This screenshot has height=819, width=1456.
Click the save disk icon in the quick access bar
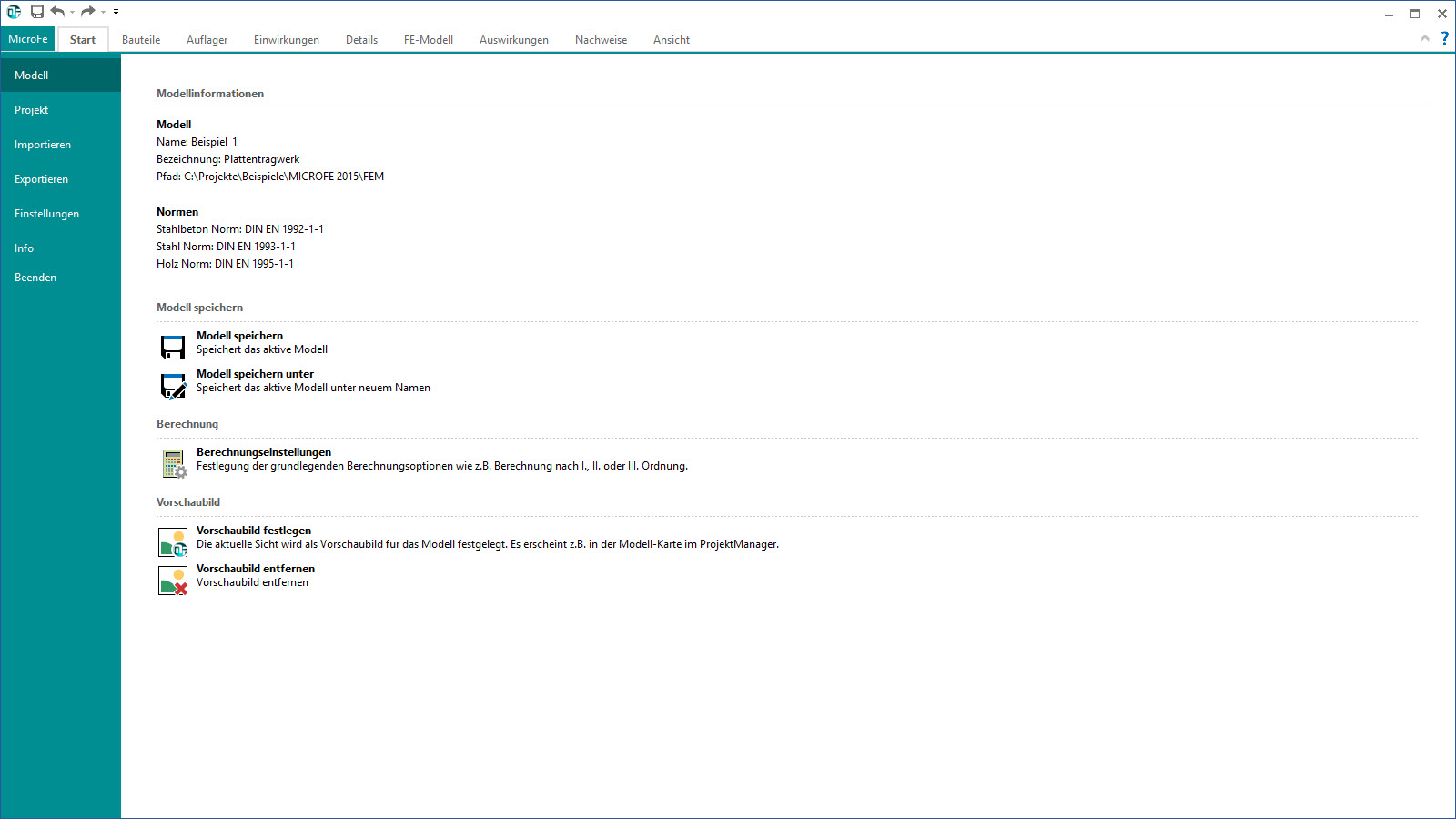[x=37, y=12]
